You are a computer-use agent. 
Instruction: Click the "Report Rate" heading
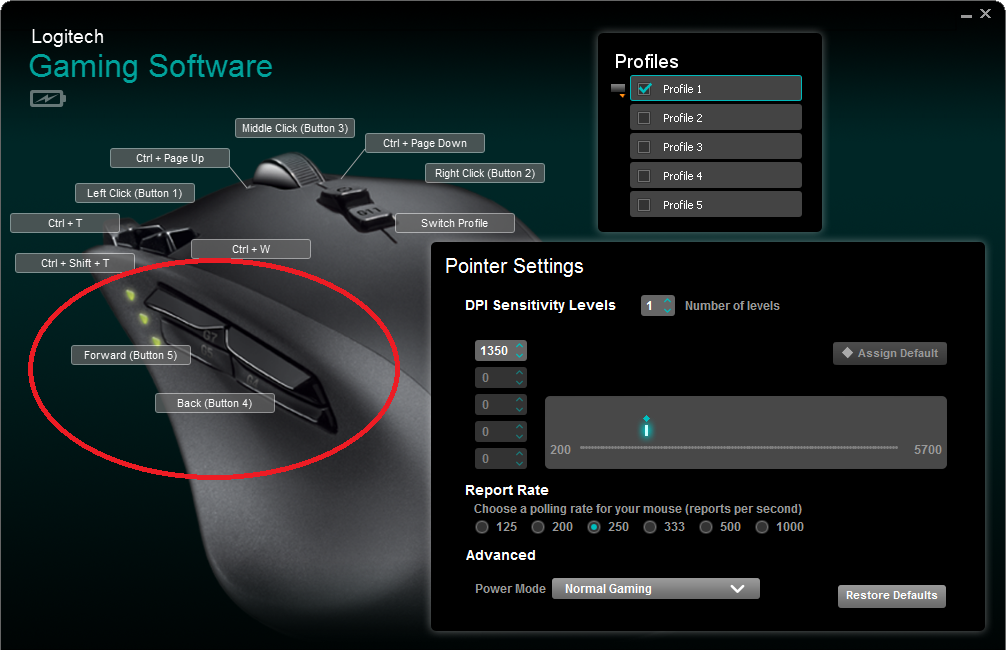[507, 490]
